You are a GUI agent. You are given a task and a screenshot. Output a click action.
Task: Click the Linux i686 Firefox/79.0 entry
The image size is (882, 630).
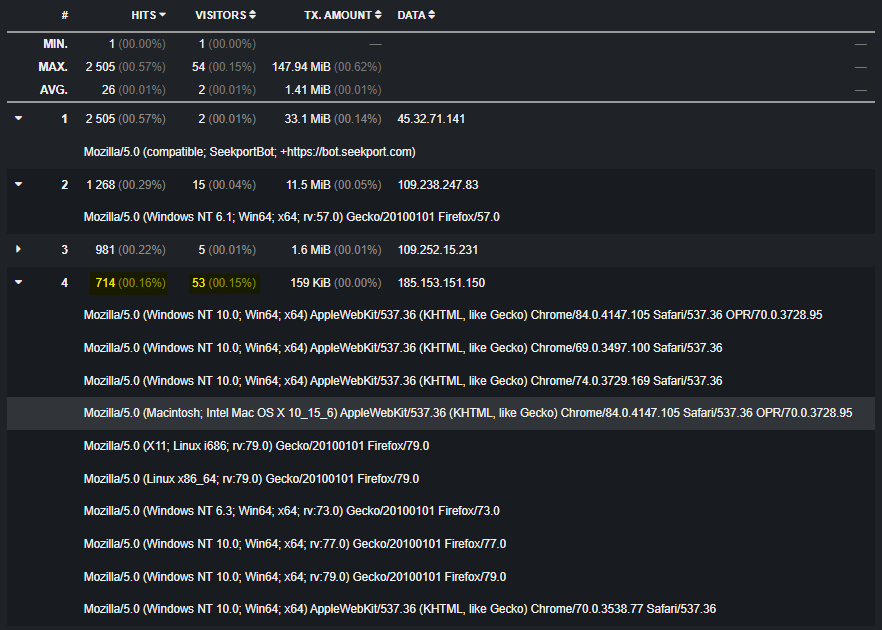(x=256, y=446)
